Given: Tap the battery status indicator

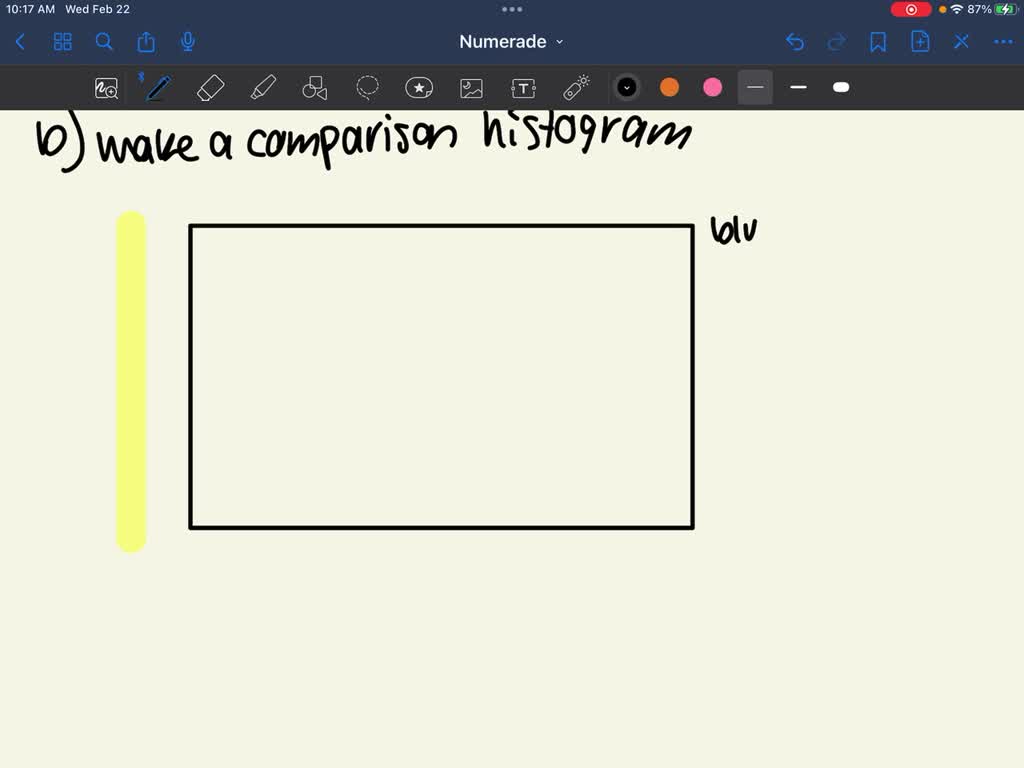Looking at the screenshot, I should pos(1006,9).
